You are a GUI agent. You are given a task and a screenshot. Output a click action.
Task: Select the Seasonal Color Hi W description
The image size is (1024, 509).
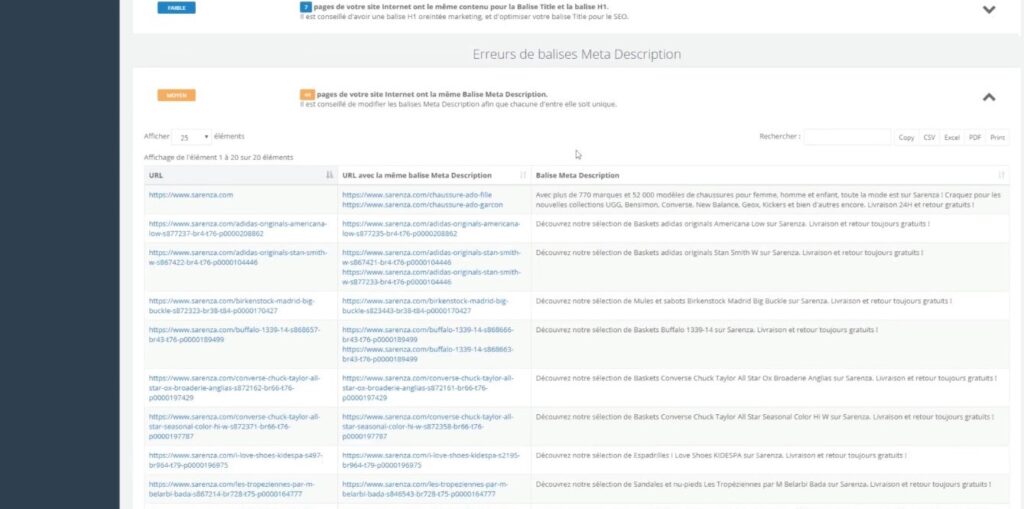coord(764,417)
